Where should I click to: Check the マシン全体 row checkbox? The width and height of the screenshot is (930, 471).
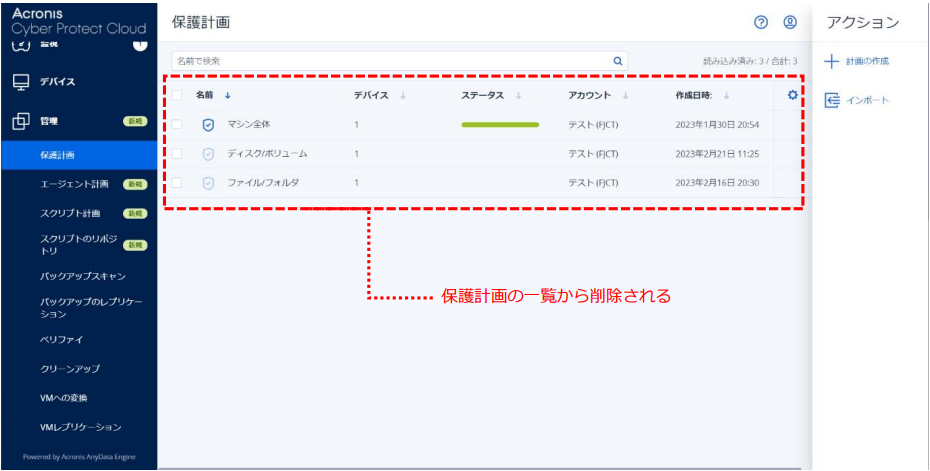click(x=177, y=125)
